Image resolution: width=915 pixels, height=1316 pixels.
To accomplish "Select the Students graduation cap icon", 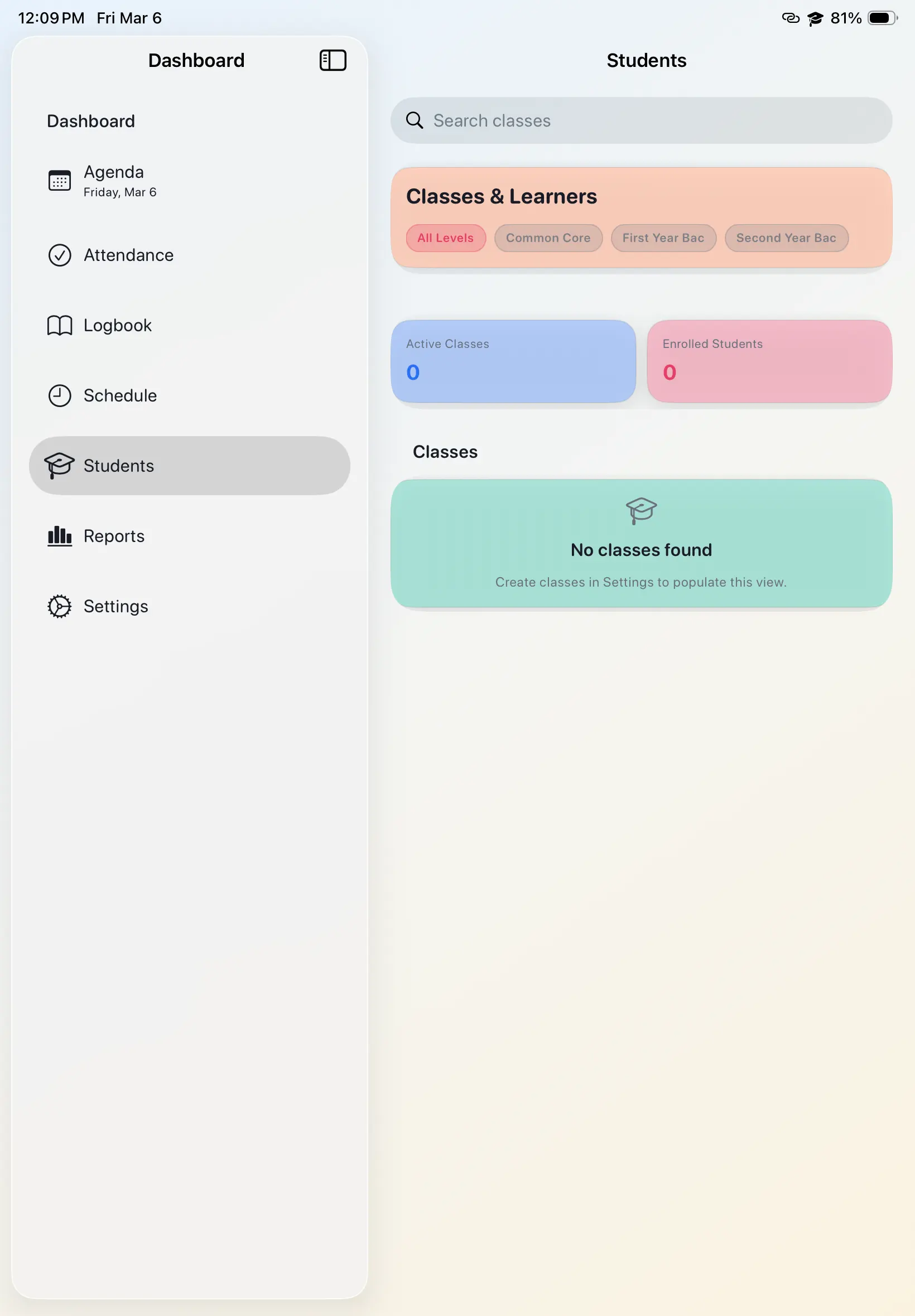I will [x=60, y=465].
